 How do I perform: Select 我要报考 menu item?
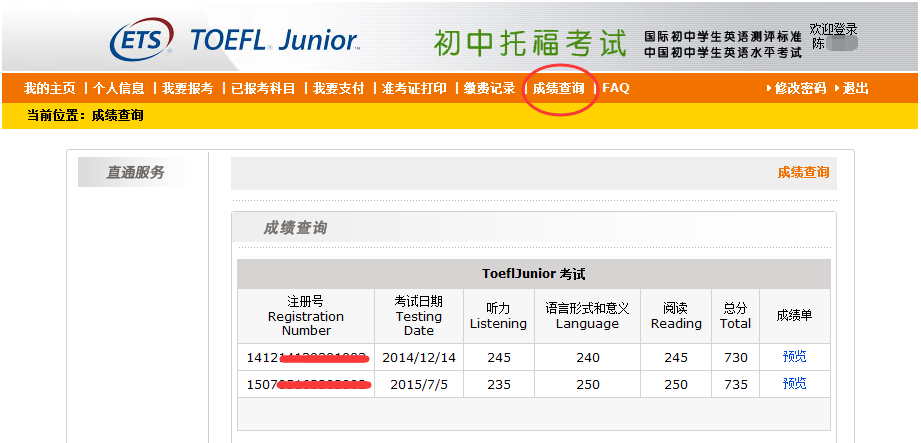point(187,88)
